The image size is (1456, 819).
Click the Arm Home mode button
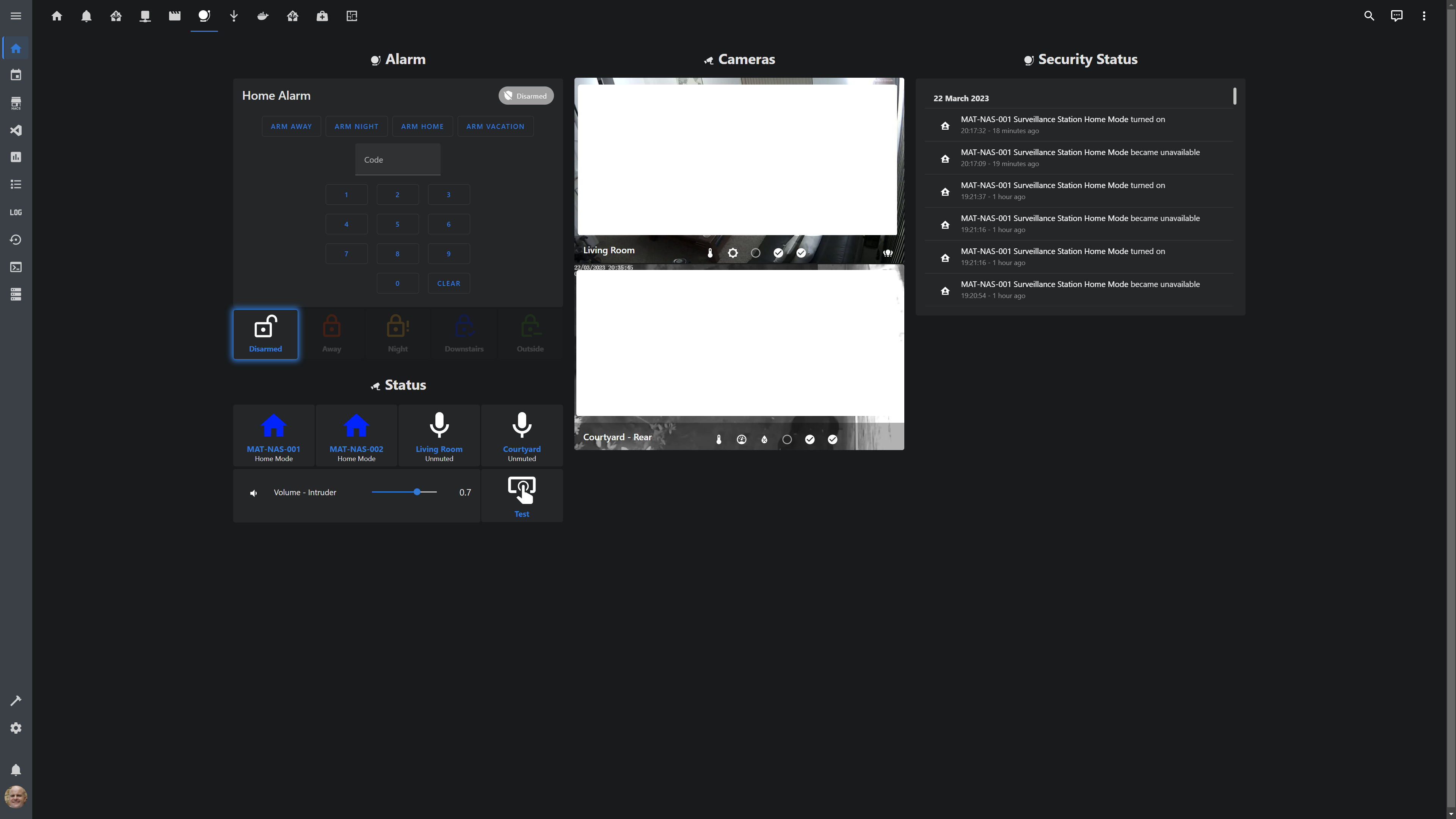(x=422, y=125)
